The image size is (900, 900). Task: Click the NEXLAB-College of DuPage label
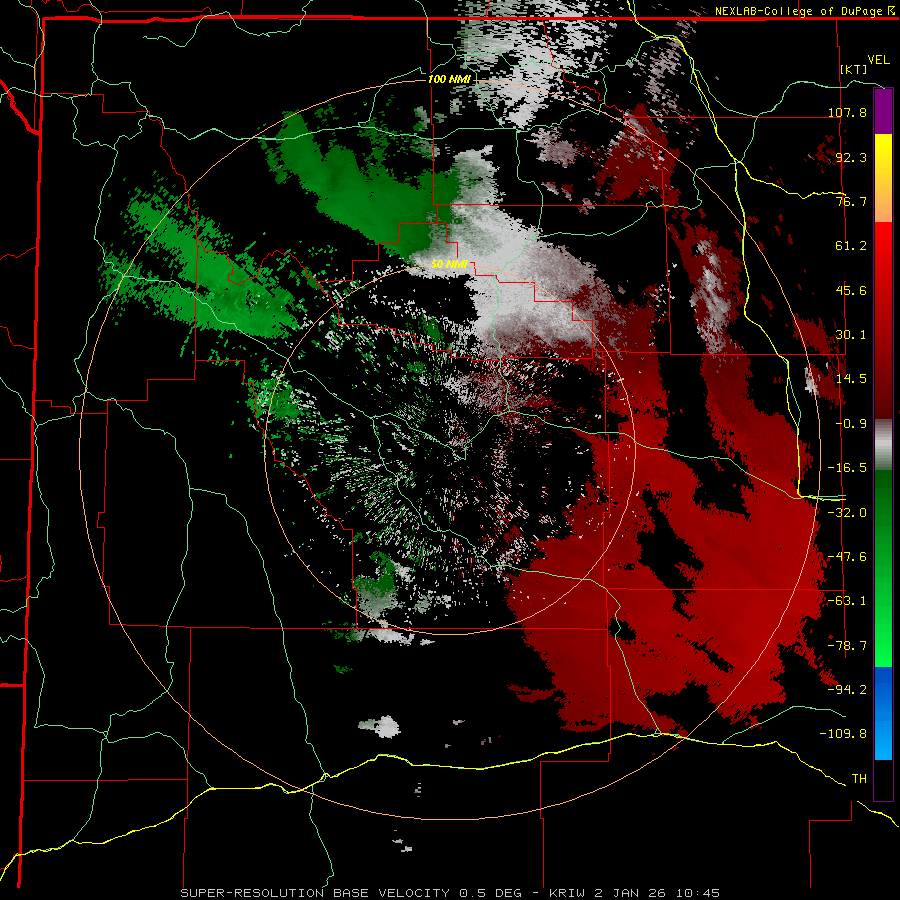tap(804, 11)
